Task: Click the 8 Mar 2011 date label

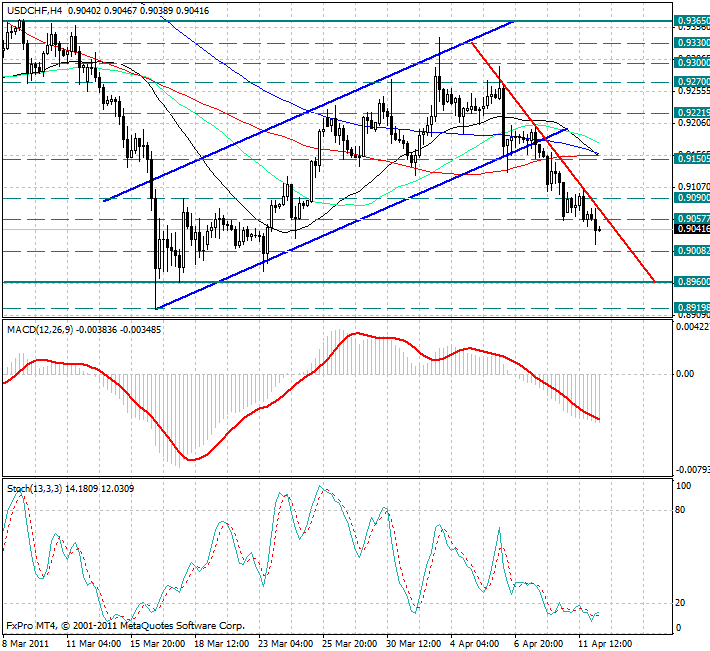Action: pos(26,644)
